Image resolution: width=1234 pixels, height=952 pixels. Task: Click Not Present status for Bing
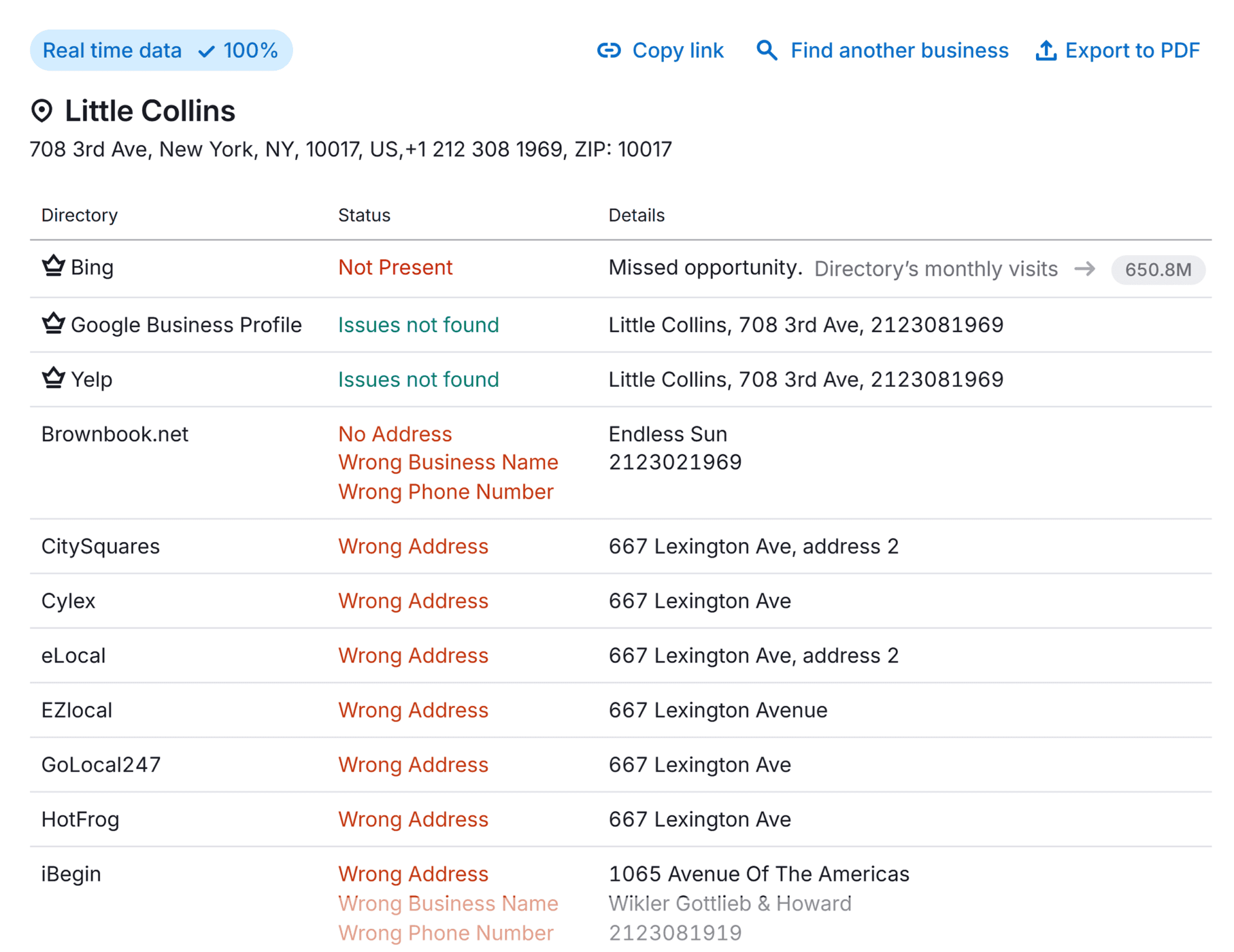click(x=395, y=267)
